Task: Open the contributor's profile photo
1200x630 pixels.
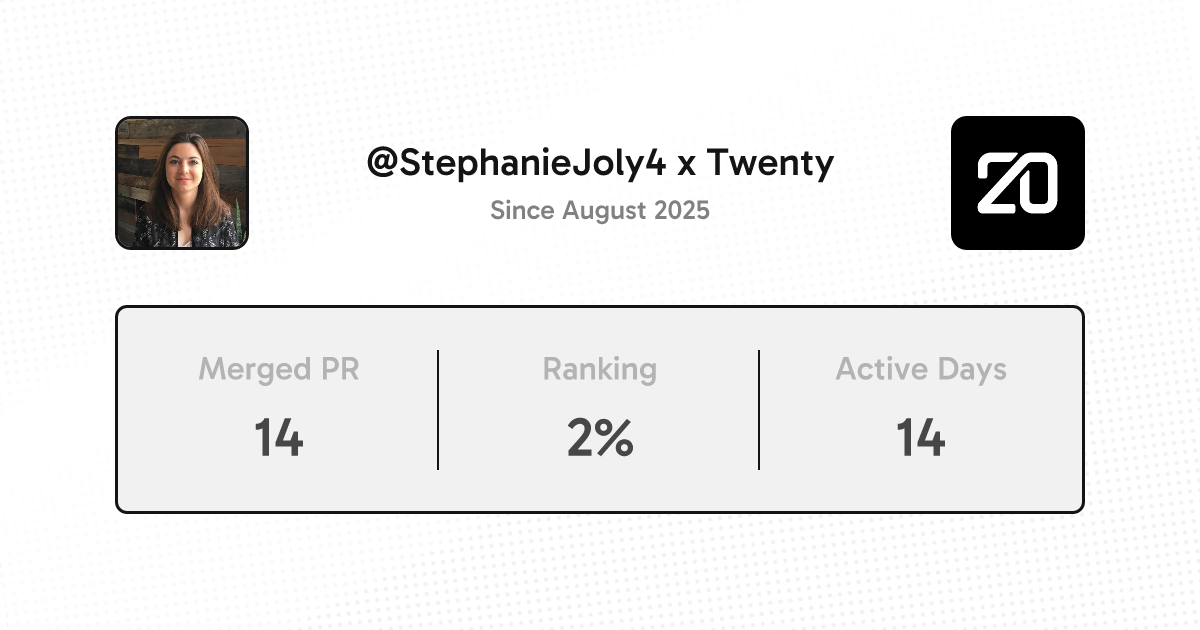Action: (x=182, y=183)
